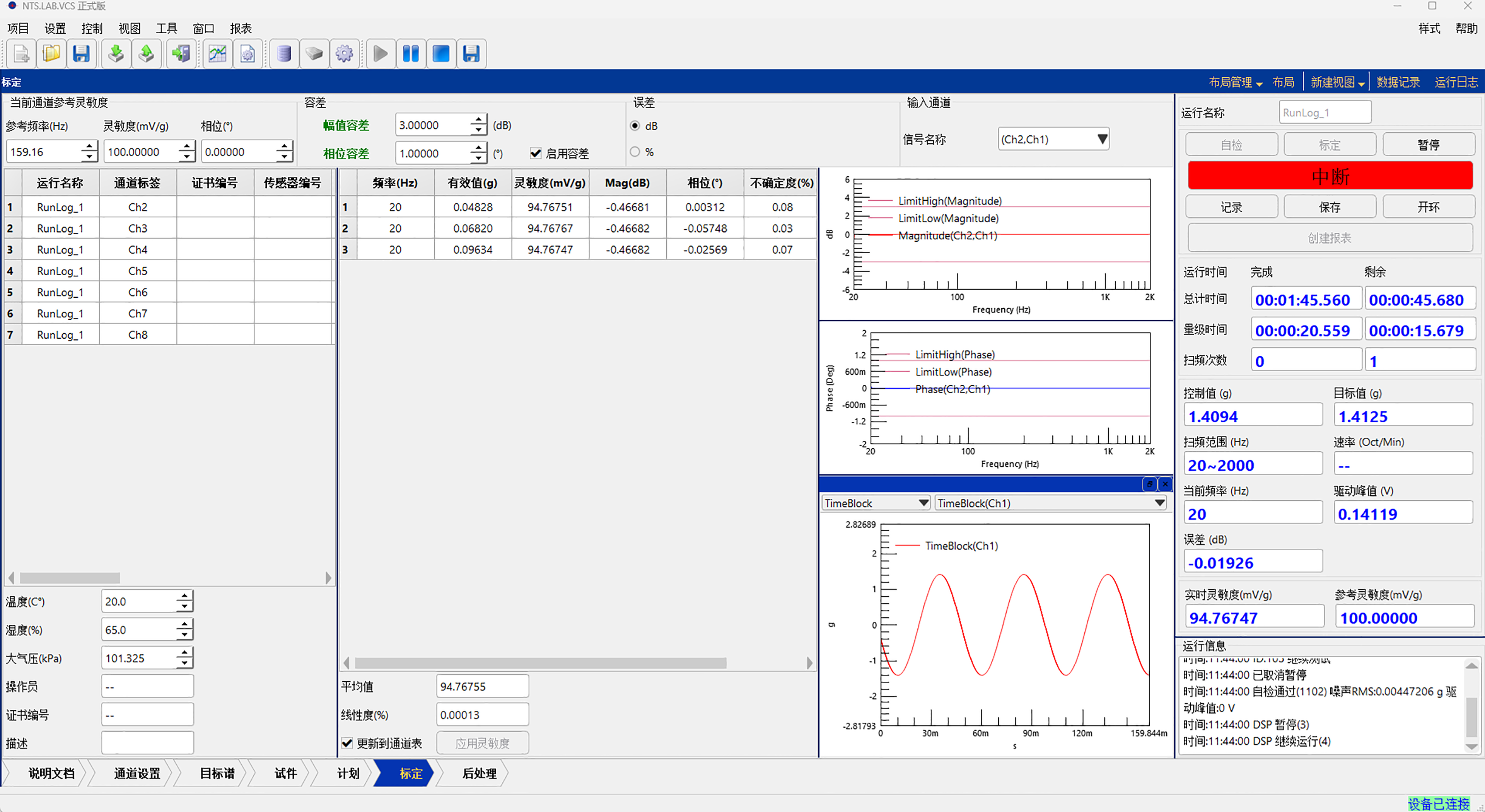Select the % error radio button
This screenshot has height=812, width=1485.
click(x=635, y=152)
